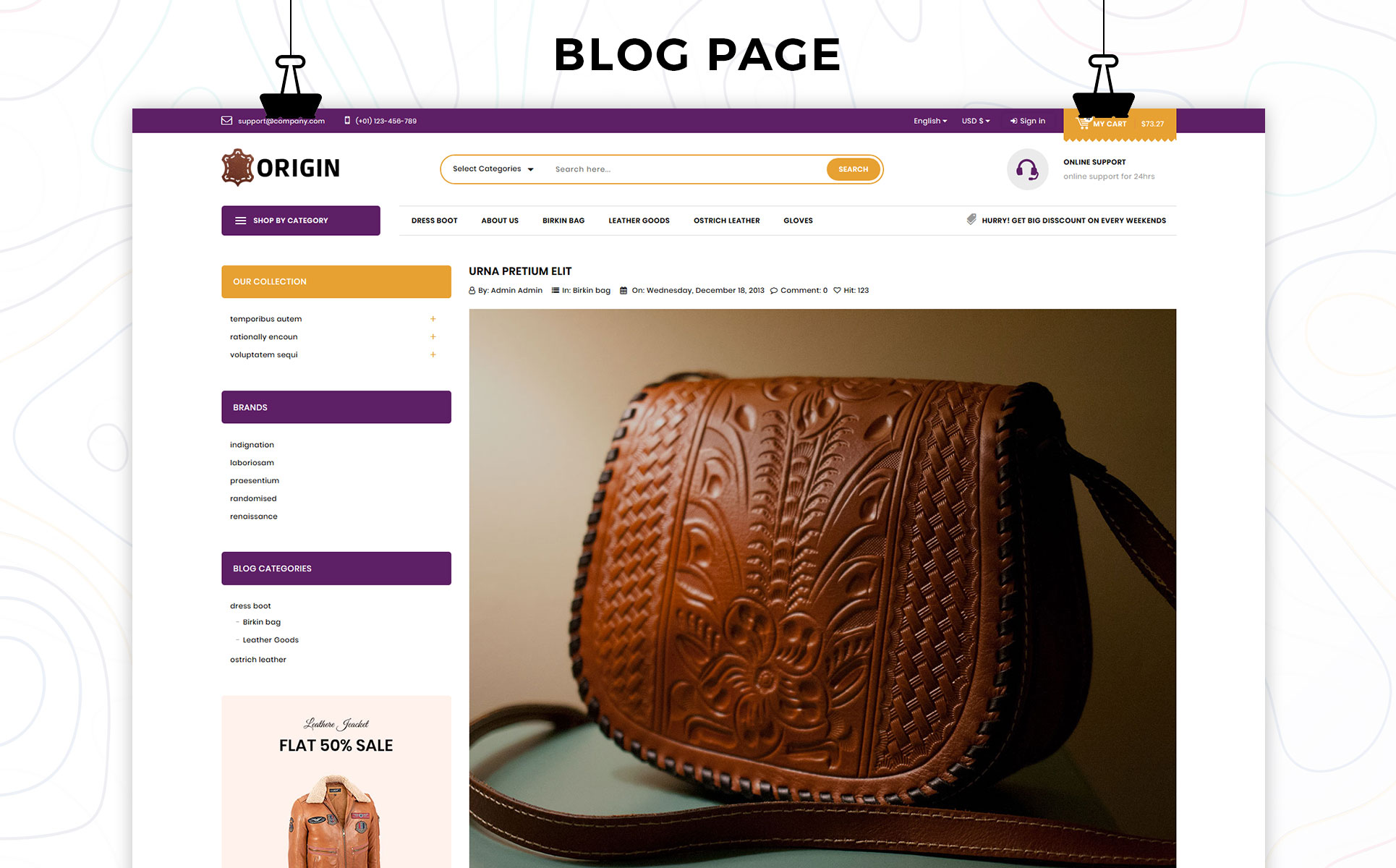Go to the Ostrich Leather menu item
This screenshot has width=1396, height=868.
[726, 221]
